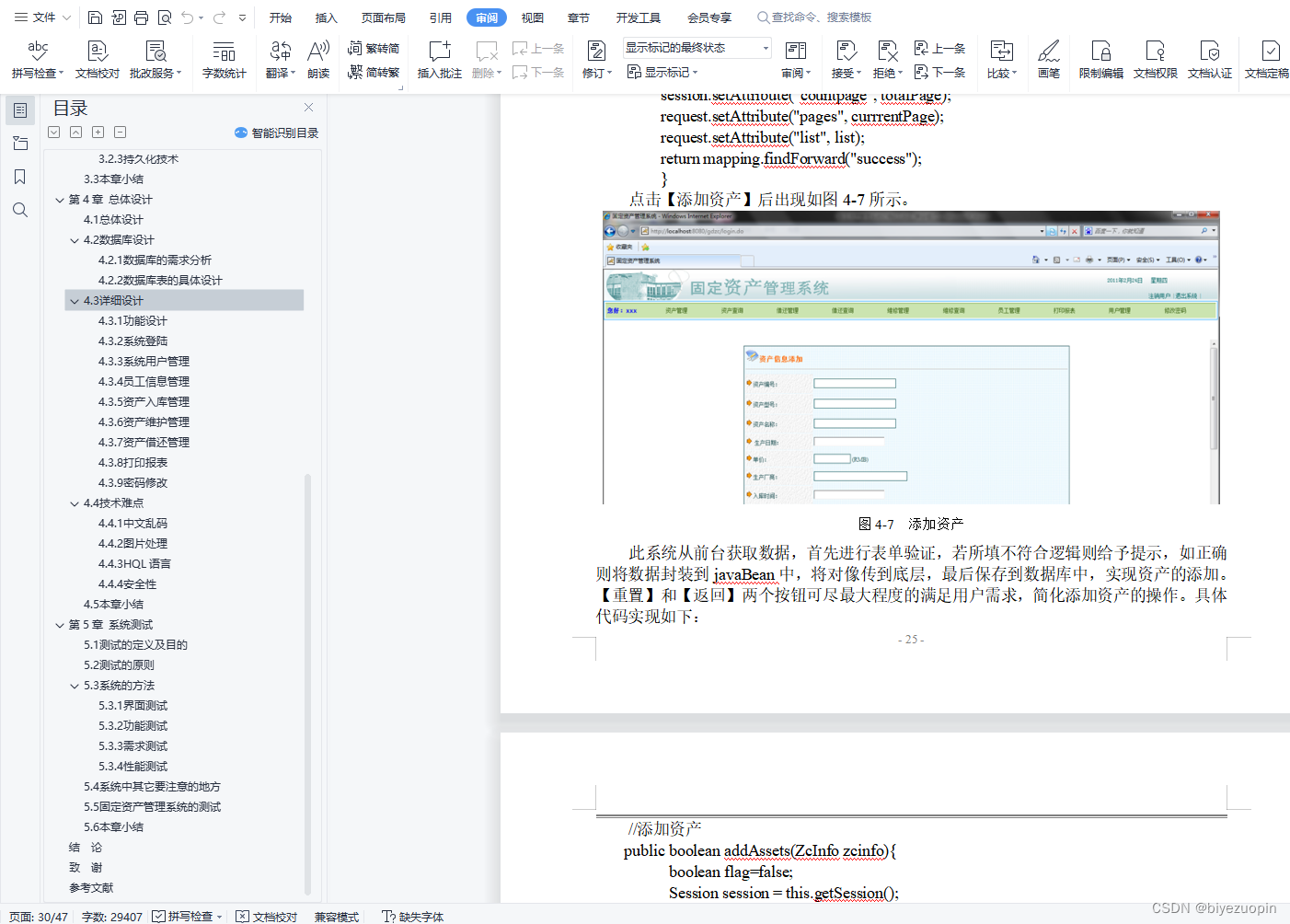This screenshot has height=924, width=1290.
Task: Switch to the 视图 ribbon tab
Action: 533,17
